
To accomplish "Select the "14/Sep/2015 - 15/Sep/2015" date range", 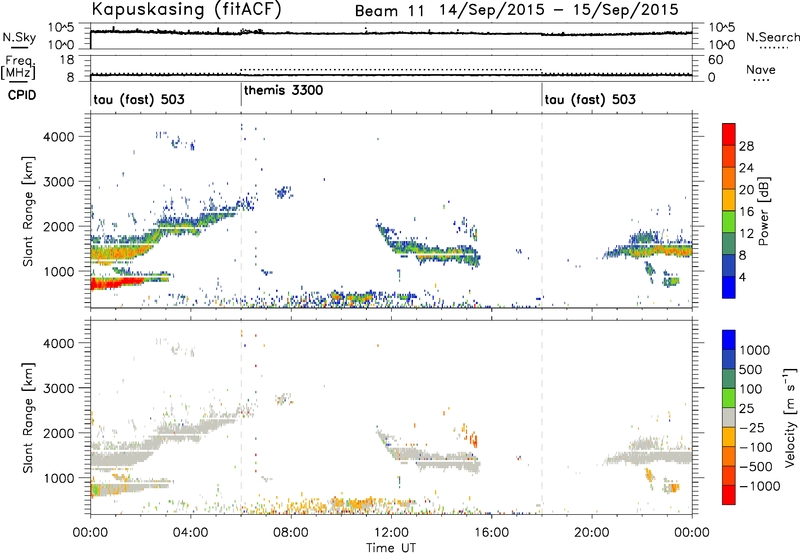I will [559, 10].
